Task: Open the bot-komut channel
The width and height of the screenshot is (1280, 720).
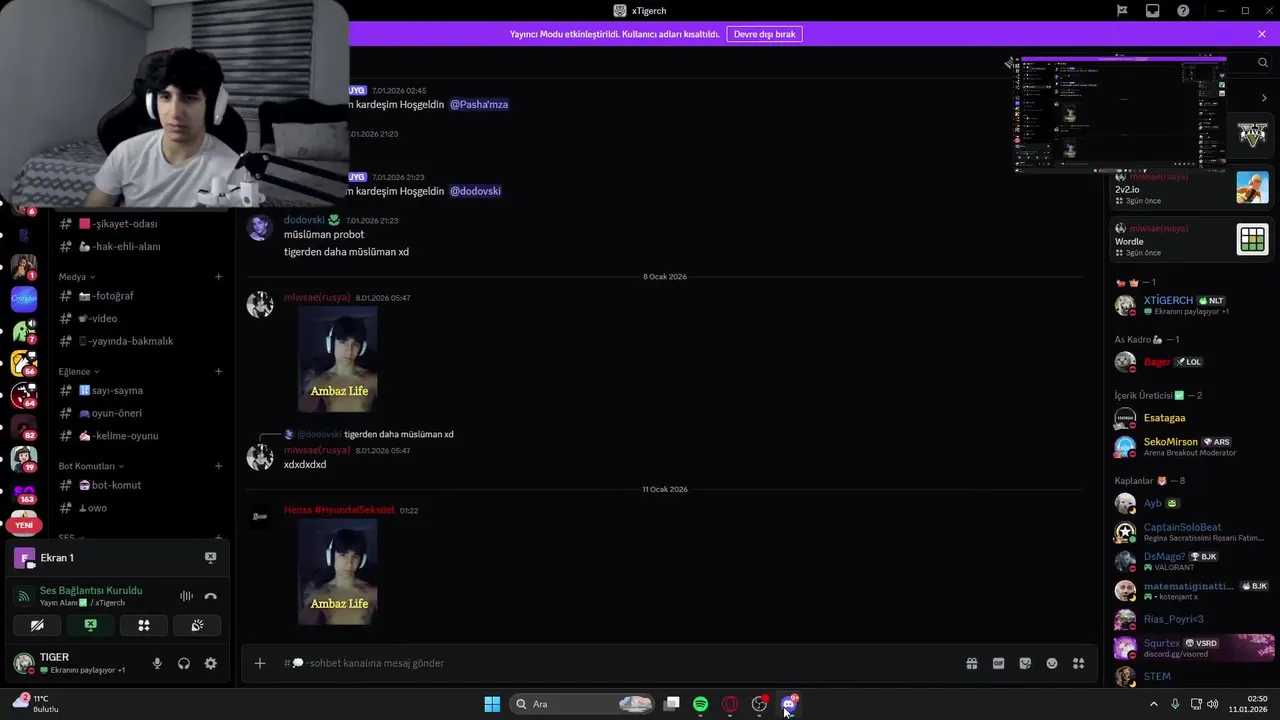Action: coord(140,485)
